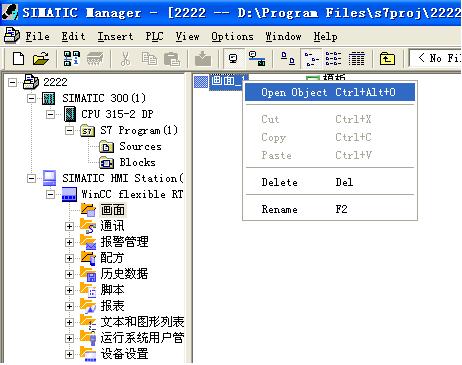
Task: Collapse the 2222 project root node
Action: [12, 82]
